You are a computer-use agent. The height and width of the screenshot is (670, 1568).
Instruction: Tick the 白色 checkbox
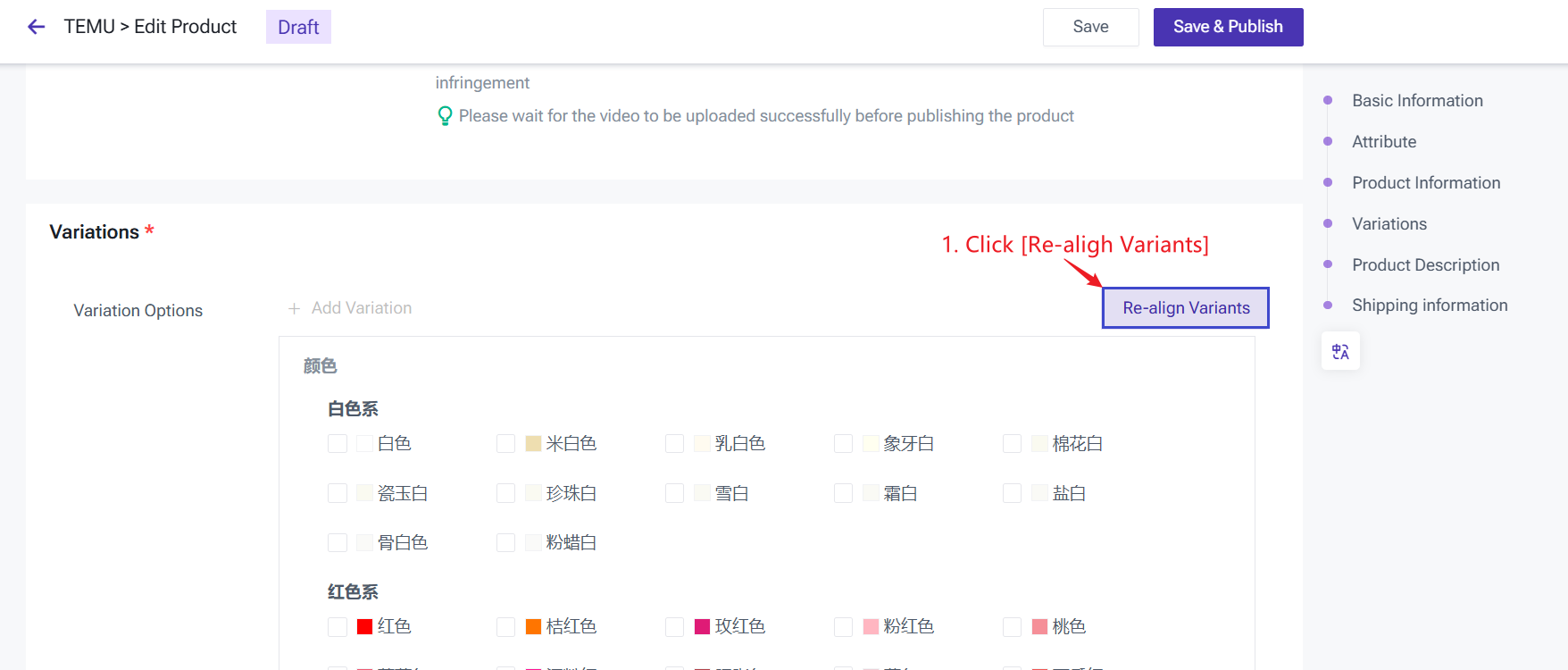point(338,444)
